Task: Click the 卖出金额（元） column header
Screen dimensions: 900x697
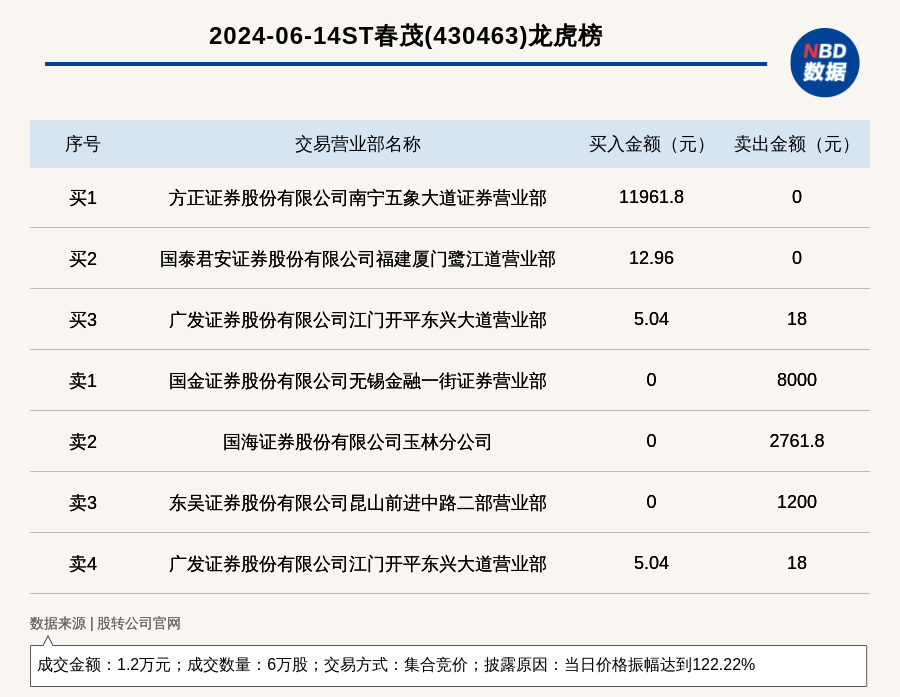Action: click(x=796, y=144)
